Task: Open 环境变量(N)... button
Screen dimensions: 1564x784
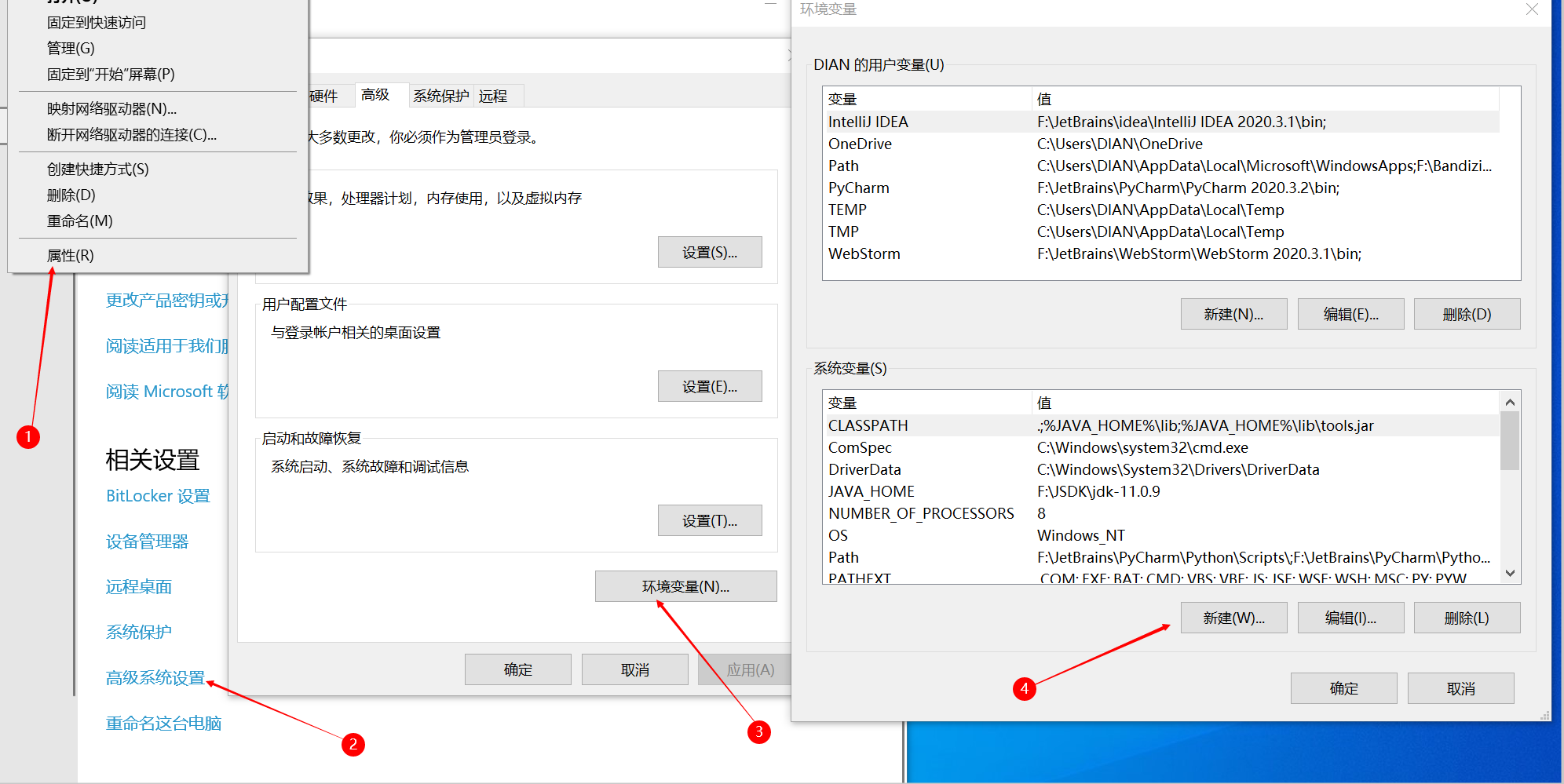Action: pos(686,586)
